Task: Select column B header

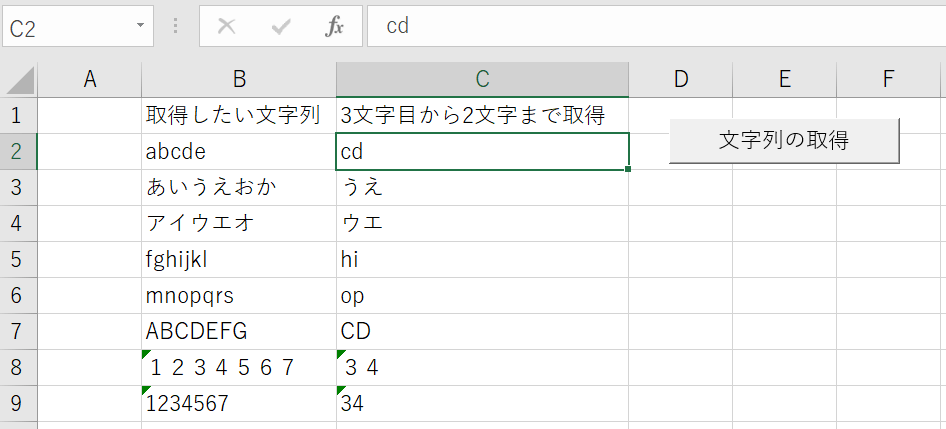Action: point(239,80)
